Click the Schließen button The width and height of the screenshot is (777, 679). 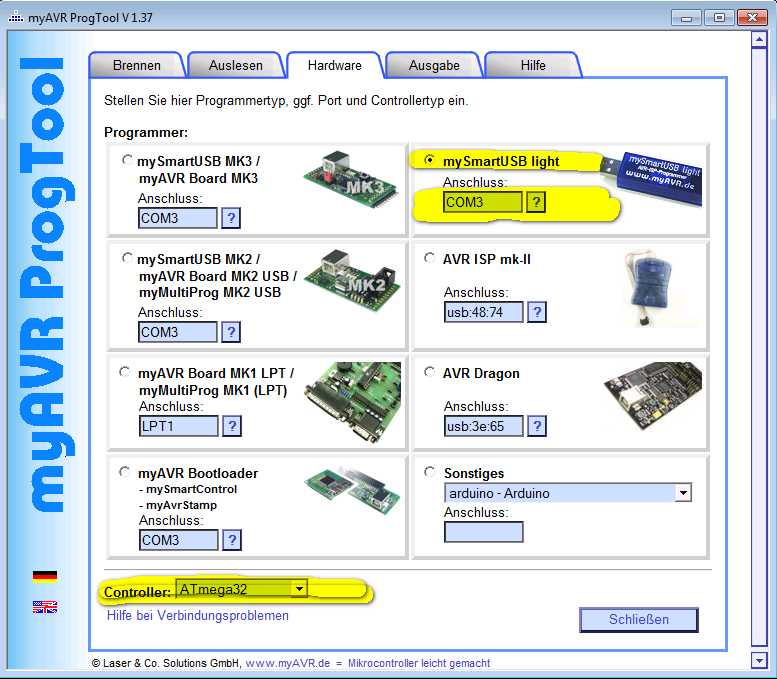click(639, 620)
